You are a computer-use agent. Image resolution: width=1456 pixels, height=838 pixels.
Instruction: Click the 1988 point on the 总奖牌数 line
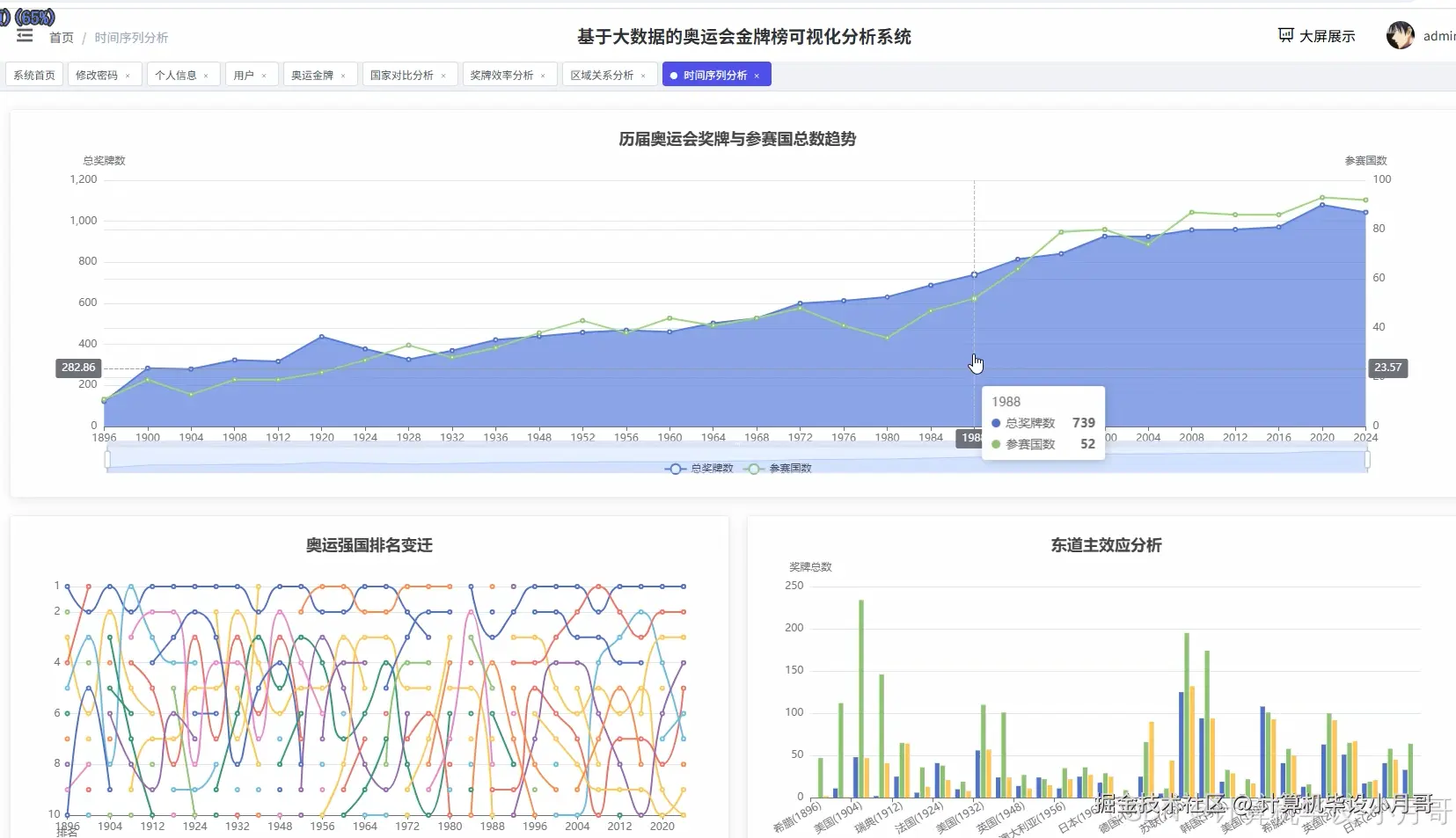974,274
